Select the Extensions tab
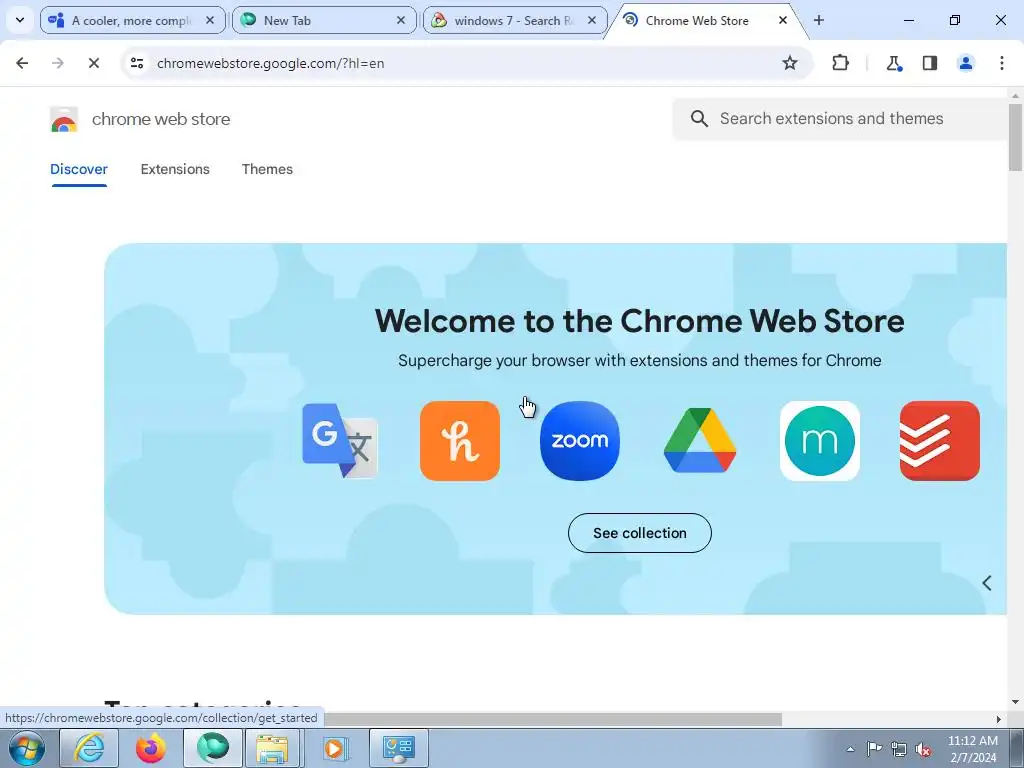The height and width of the screenshot is (768, 1024). point(175,169)
